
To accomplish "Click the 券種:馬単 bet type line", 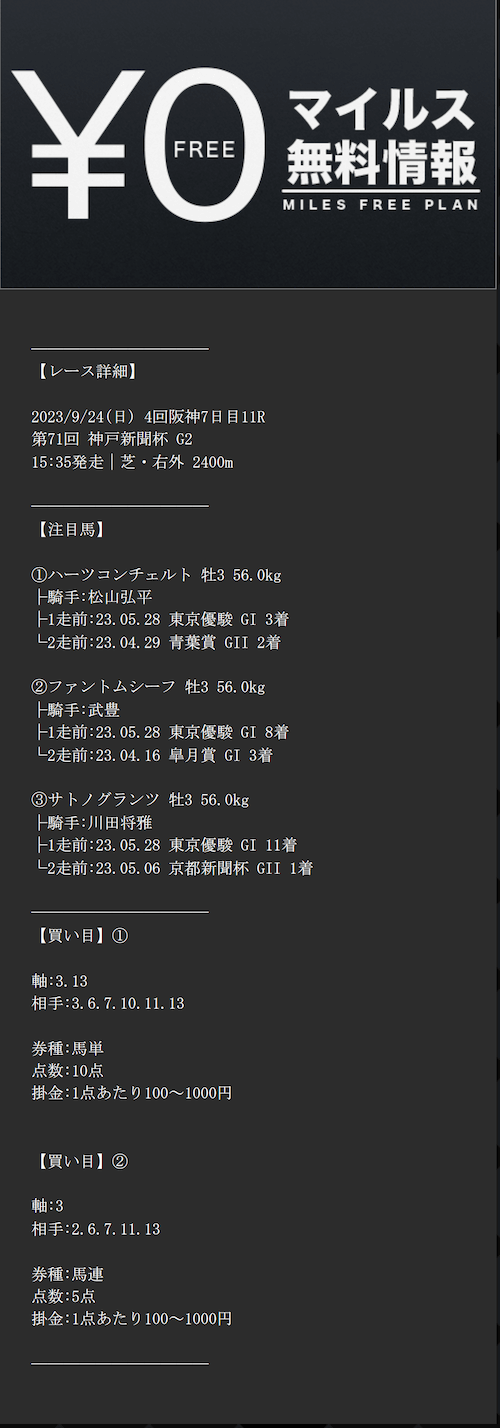I will coord(69,1049).
